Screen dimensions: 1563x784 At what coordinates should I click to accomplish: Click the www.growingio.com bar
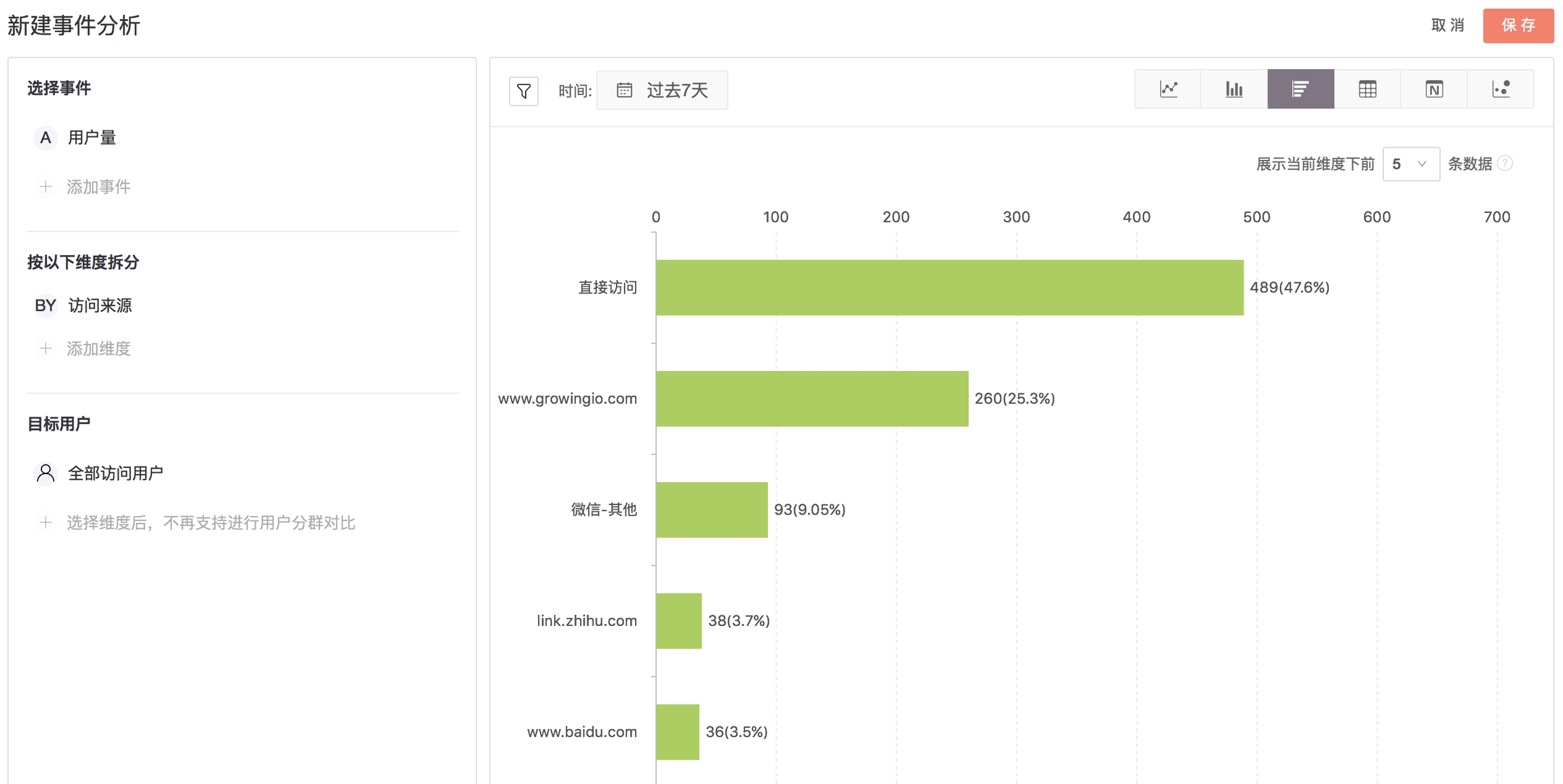tap(811, 399)
